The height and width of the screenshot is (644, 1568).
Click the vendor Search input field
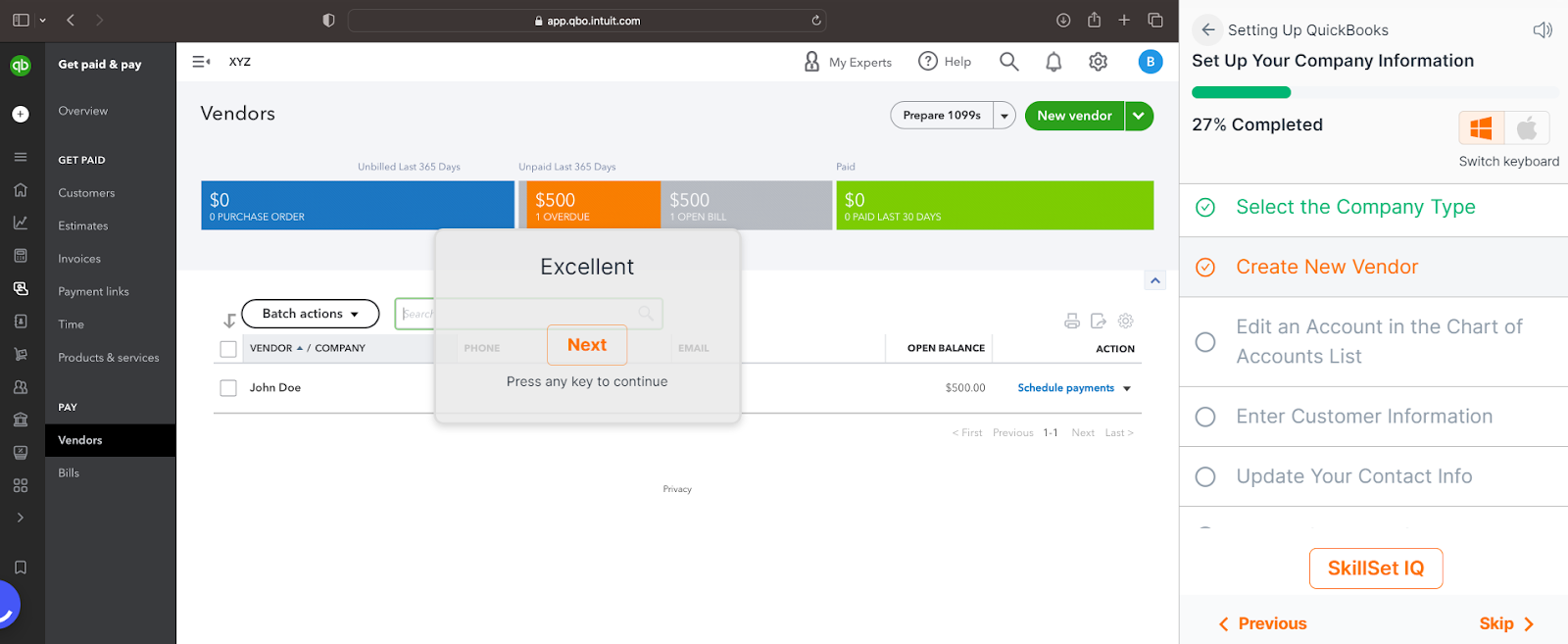[528, 314]
